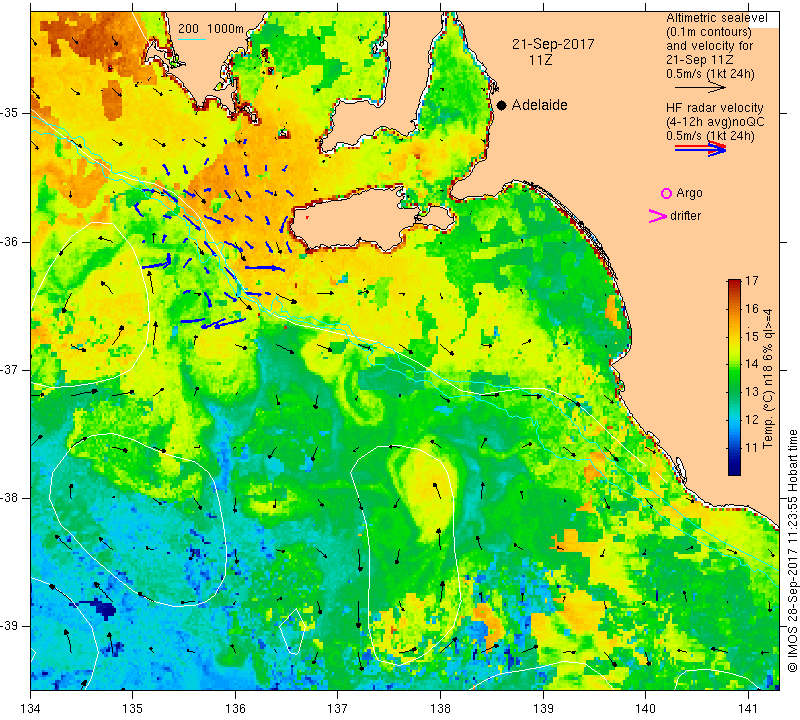Click the longitude label 135
This screenshot has width=800, height=720.
(133, 708)
